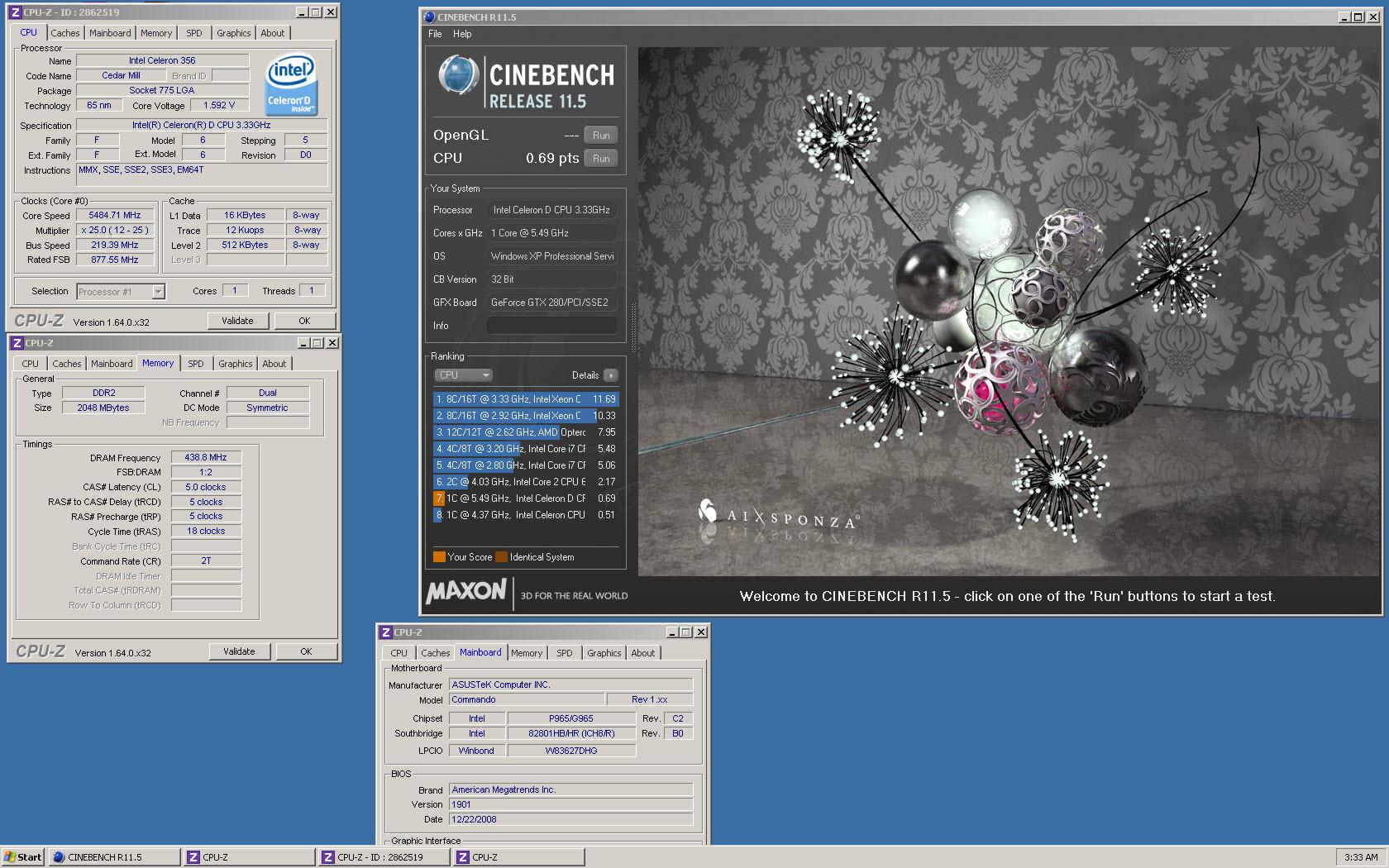This screenshot has width=1389, height=868.
Task: Select ranking row 1 Intel Xeon 11.69
Action: [x=526, y=399]
